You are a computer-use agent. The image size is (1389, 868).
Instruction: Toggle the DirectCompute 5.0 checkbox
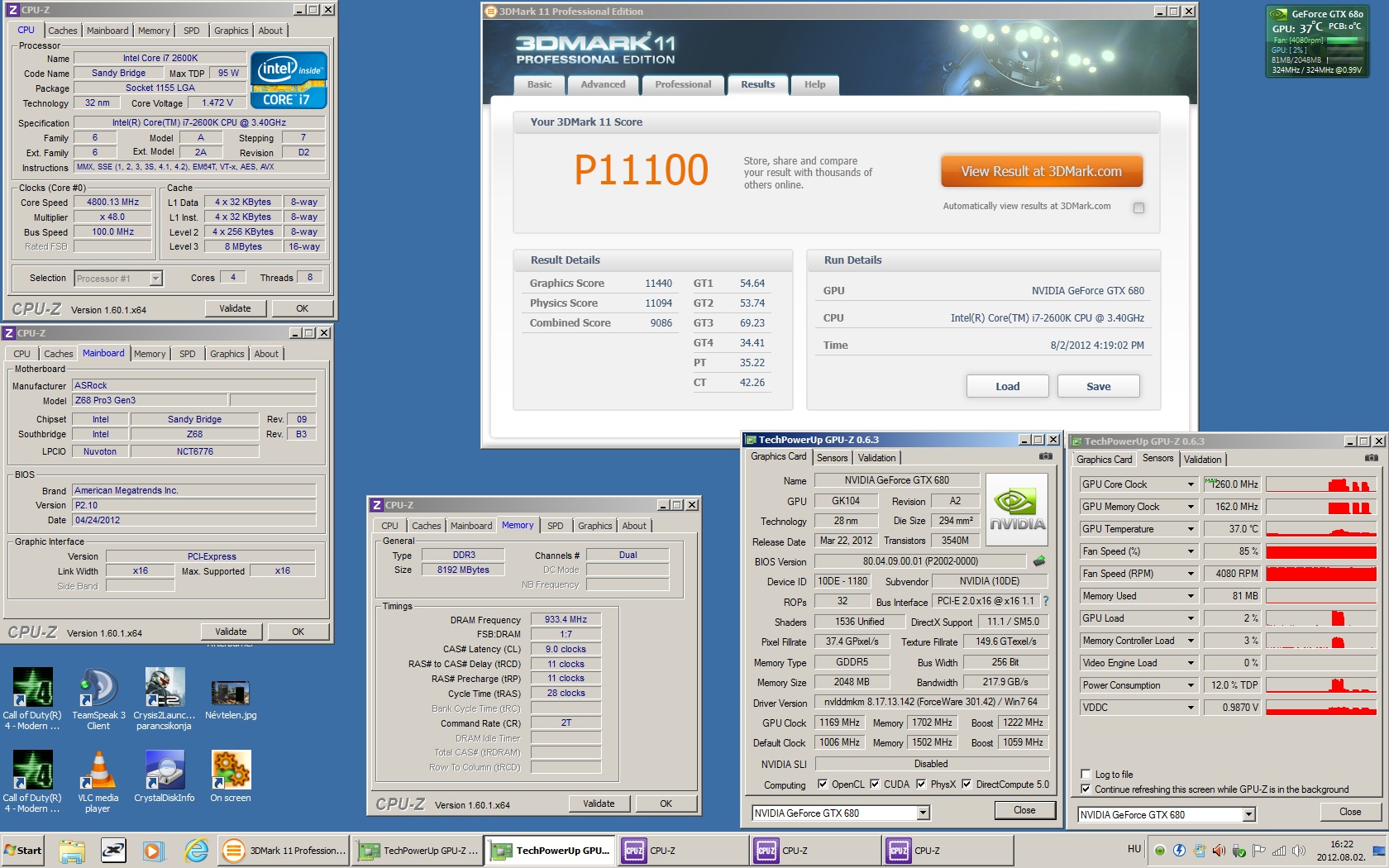point(967,785)
